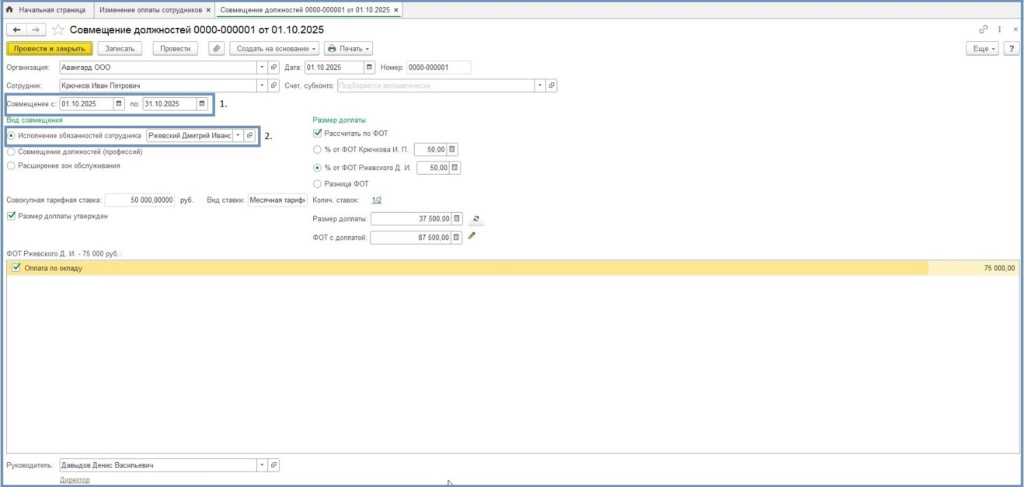The width and height of the screenshot is (1024, 487).
Task: Expand the Сотрудник field dropdown arrow
Action: tap(262, 85)
